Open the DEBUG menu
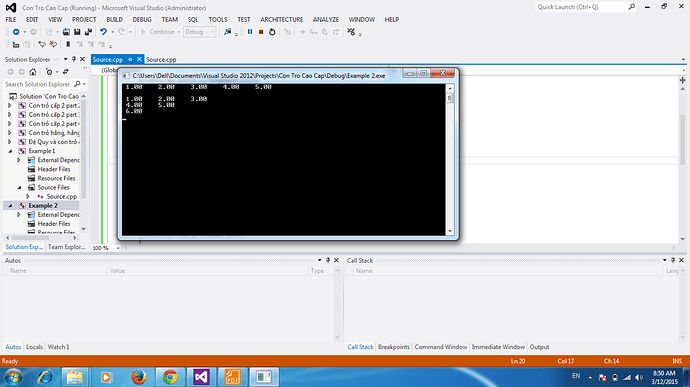This screenshot has height=387, width=690. (x=142, y=19)
